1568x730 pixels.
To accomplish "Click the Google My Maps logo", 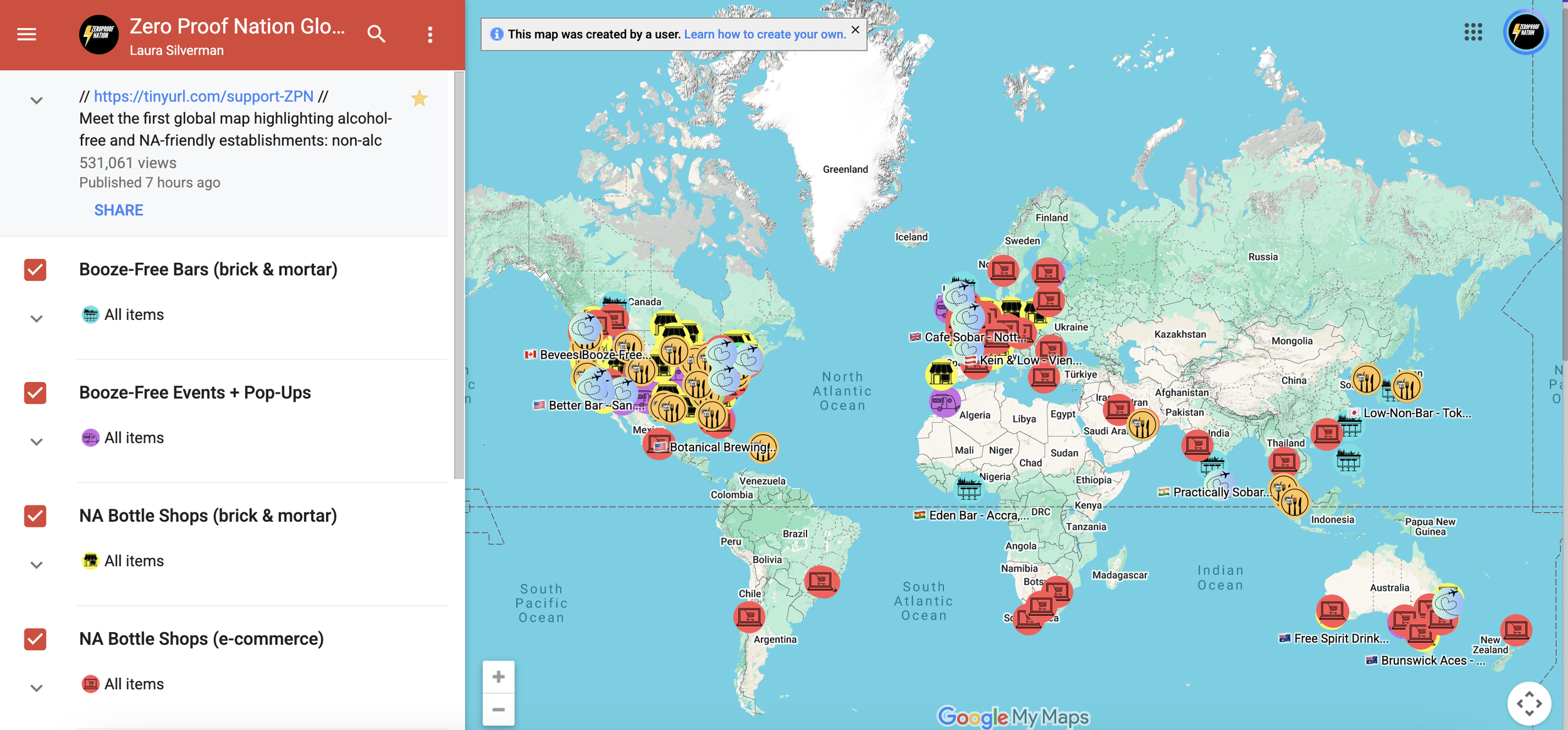I will (x=1013, y=716).
